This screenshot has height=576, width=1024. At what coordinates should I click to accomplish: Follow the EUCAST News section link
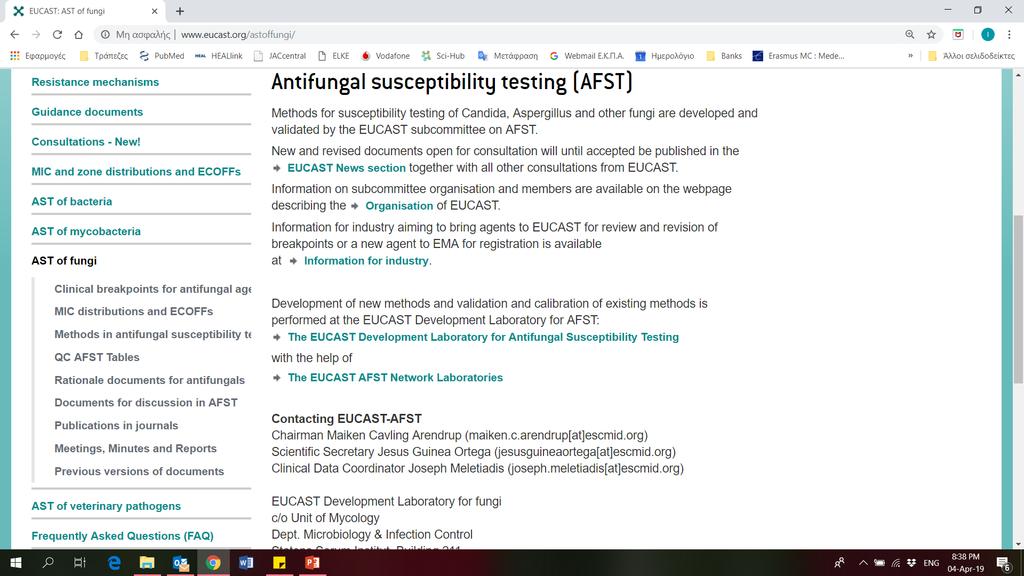(346, 168)
